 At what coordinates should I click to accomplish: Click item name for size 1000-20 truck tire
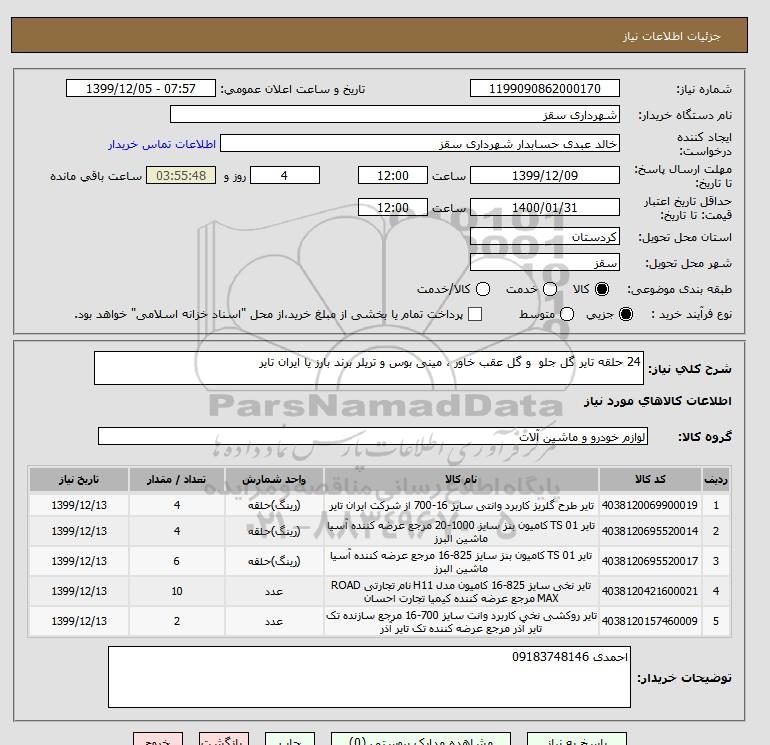tap(461, 532)
